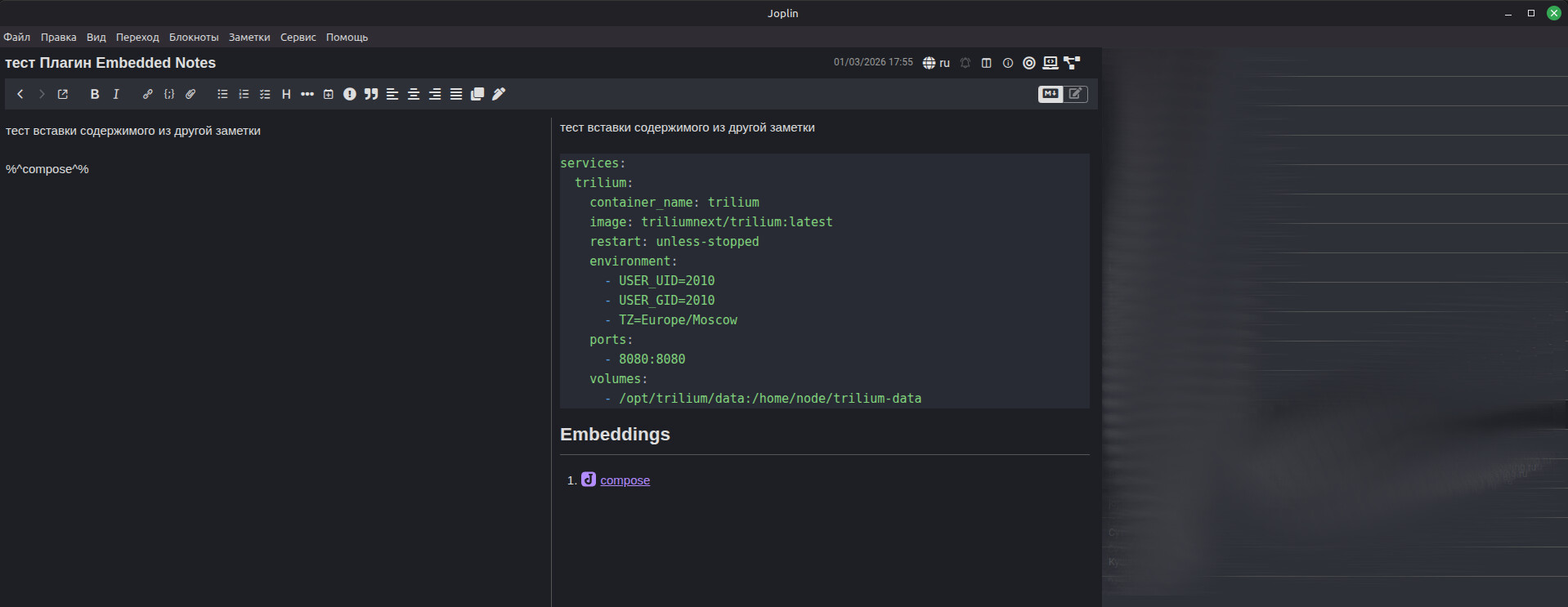This screenshot has height=607, width=1568.
Task: Insert a hyperlink using the chain icon
Action: (x=147, y=94)
